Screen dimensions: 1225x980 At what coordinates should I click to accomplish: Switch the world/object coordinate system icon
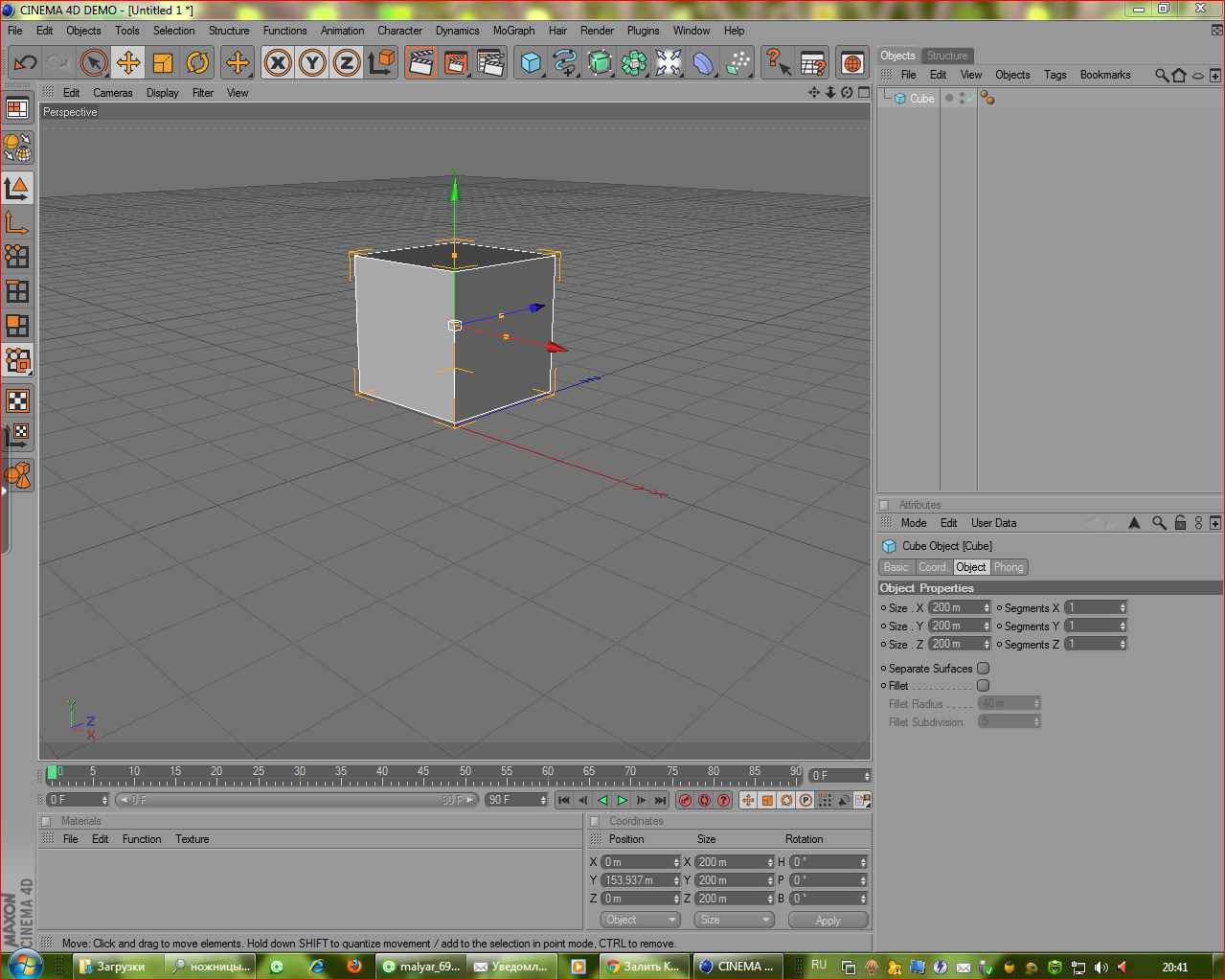pos(381,63)
